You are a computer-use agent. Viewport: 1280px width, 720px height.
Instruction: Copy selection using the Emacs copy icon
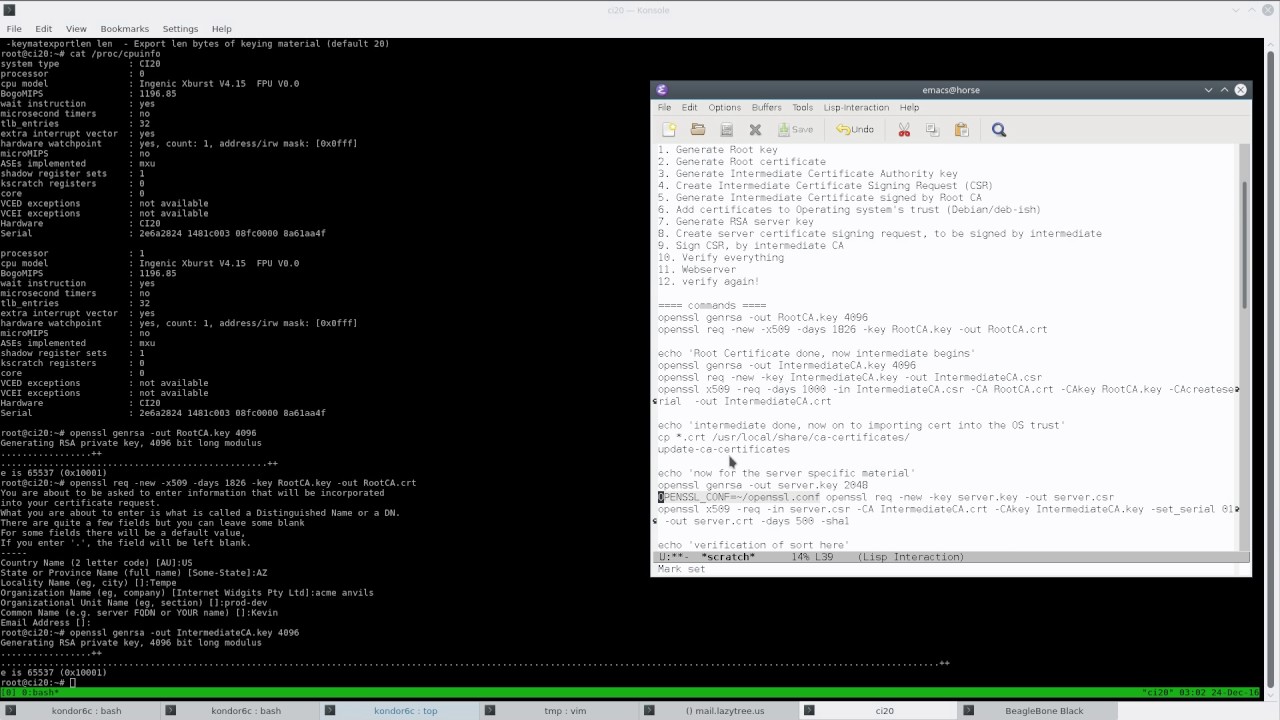point(932,130)
